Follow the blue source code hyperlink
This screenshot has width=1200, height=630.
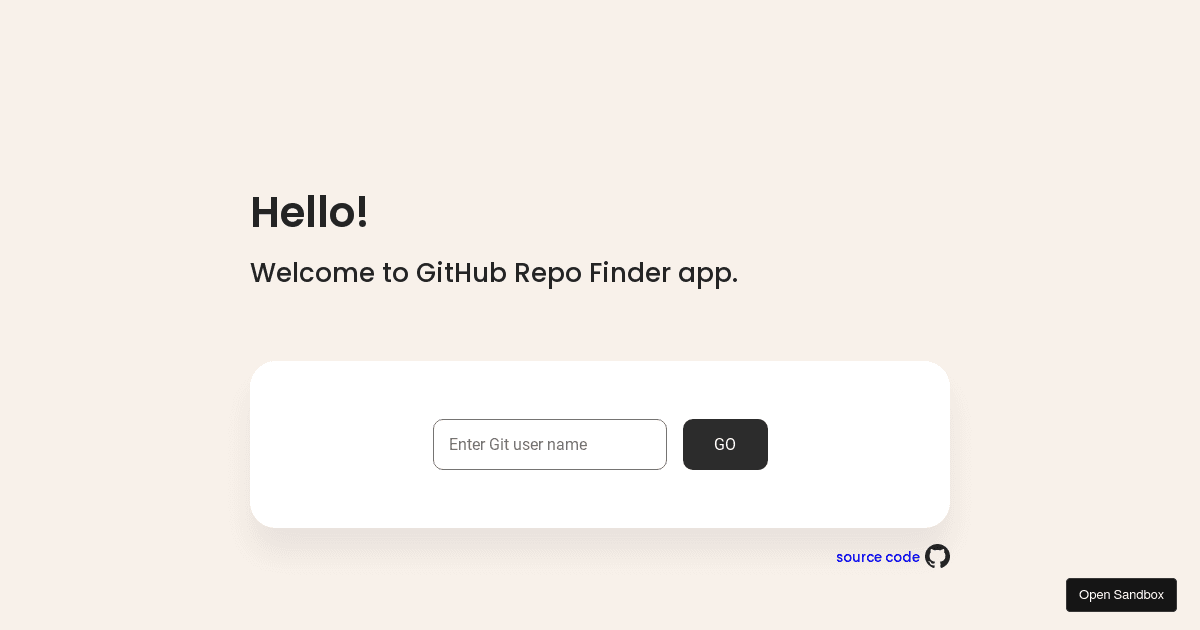877,557
